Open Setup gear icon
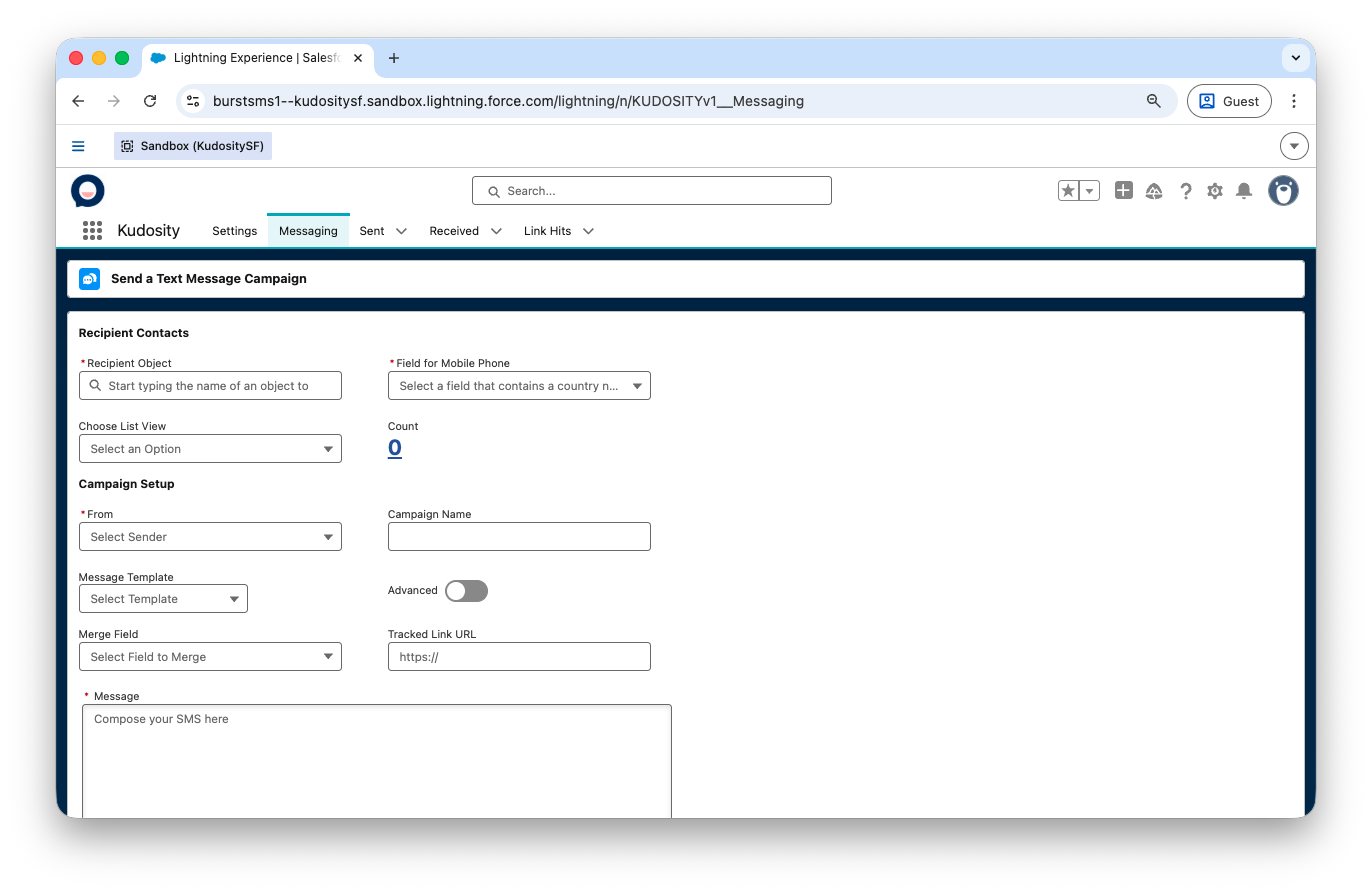Image resolution: width=1372 pixels, height=892 pixels. click(x=1214, y=191)
